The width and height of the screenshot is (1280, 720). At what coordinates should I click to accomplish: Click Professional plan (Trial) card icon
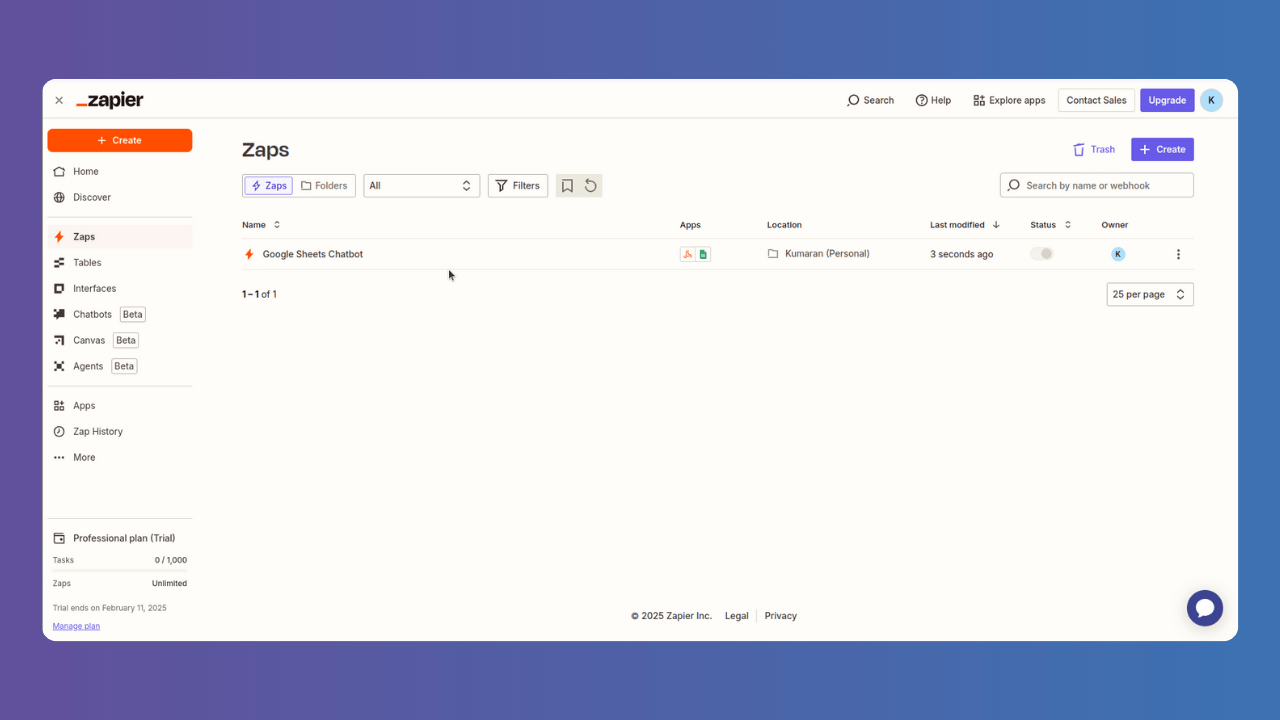point(59,538)
